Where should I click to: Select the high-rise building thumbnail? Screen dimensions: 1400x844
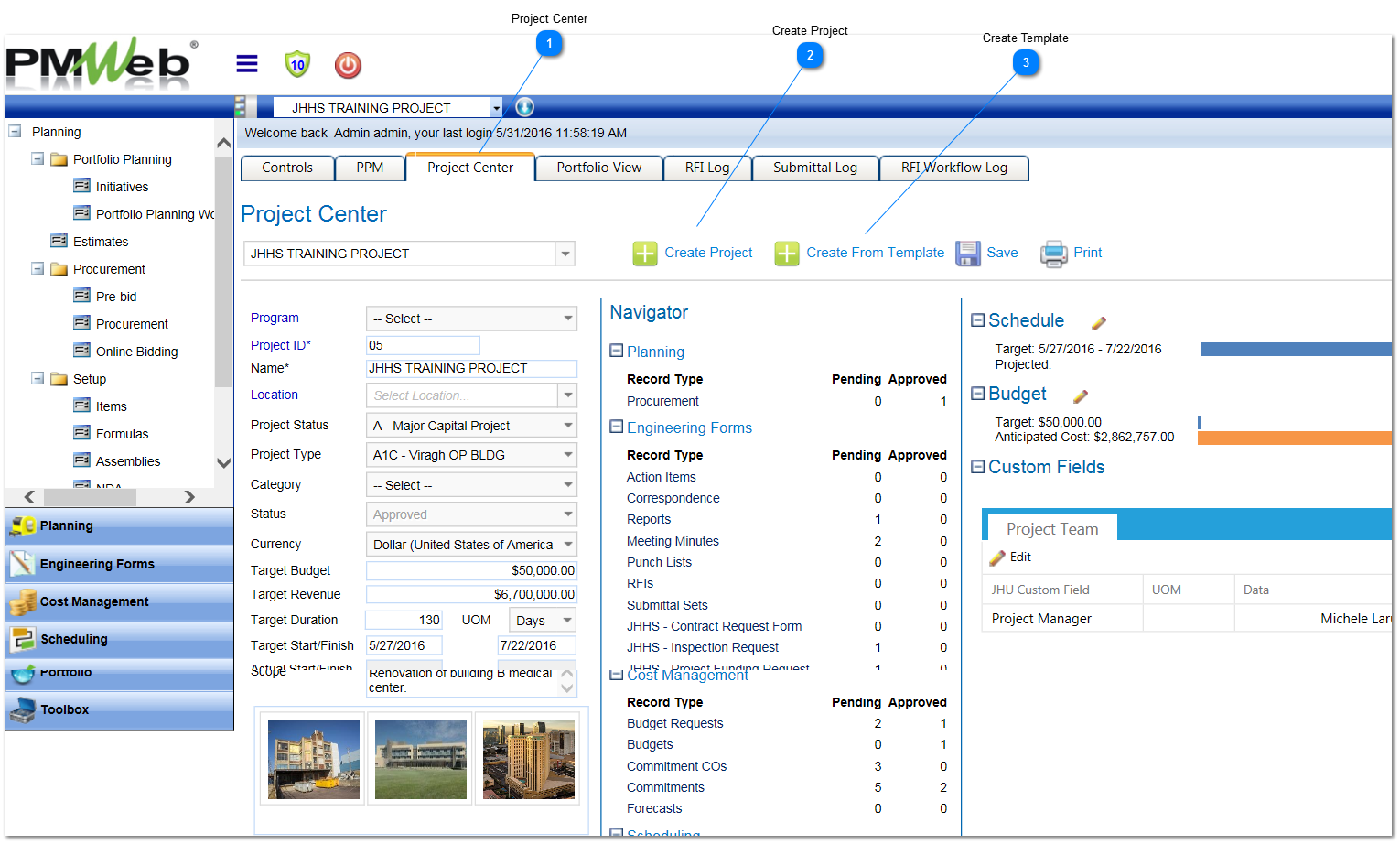click(529, 759)
